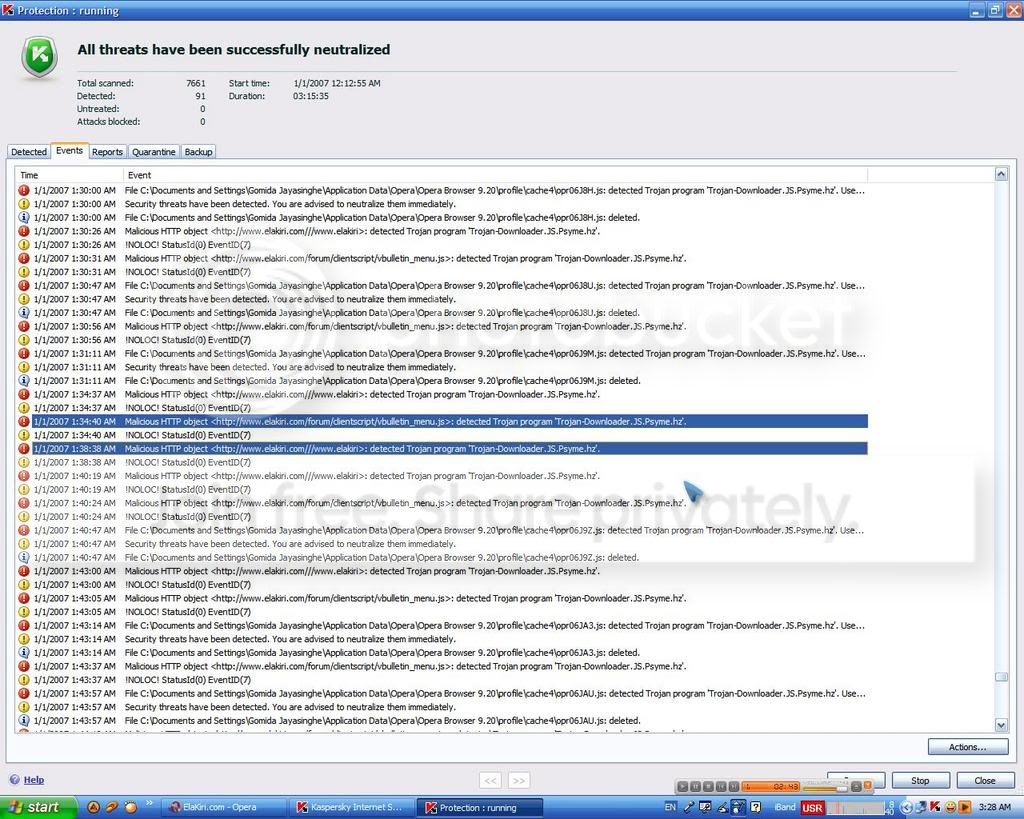Click yellow warning icon on 1:34:37 AM !NOLOC! row
The width and height of the screenshot is (1024, 819).
tap(24, 408)
